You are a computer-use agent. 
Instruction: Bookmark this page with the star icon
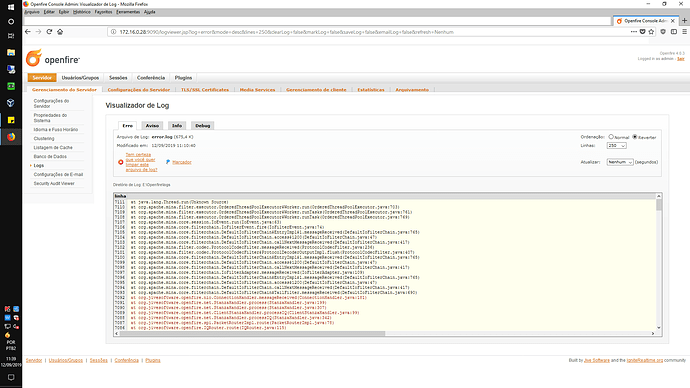651,32
